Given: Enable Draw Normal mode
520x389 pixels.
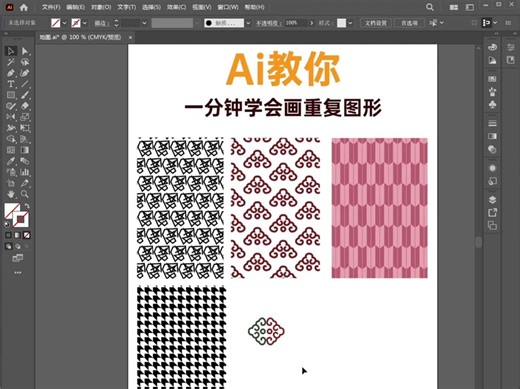Looking at the screenshot, I should 8,247.
